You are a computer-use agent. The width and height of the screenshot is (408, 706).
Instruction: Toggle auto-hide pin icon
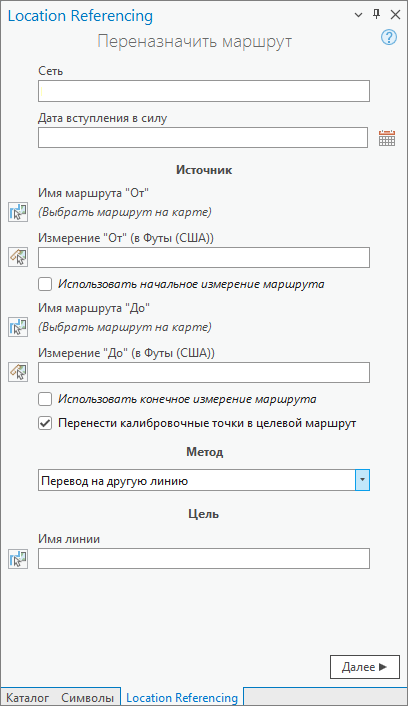pyautogui.click(x=376, y=14)
